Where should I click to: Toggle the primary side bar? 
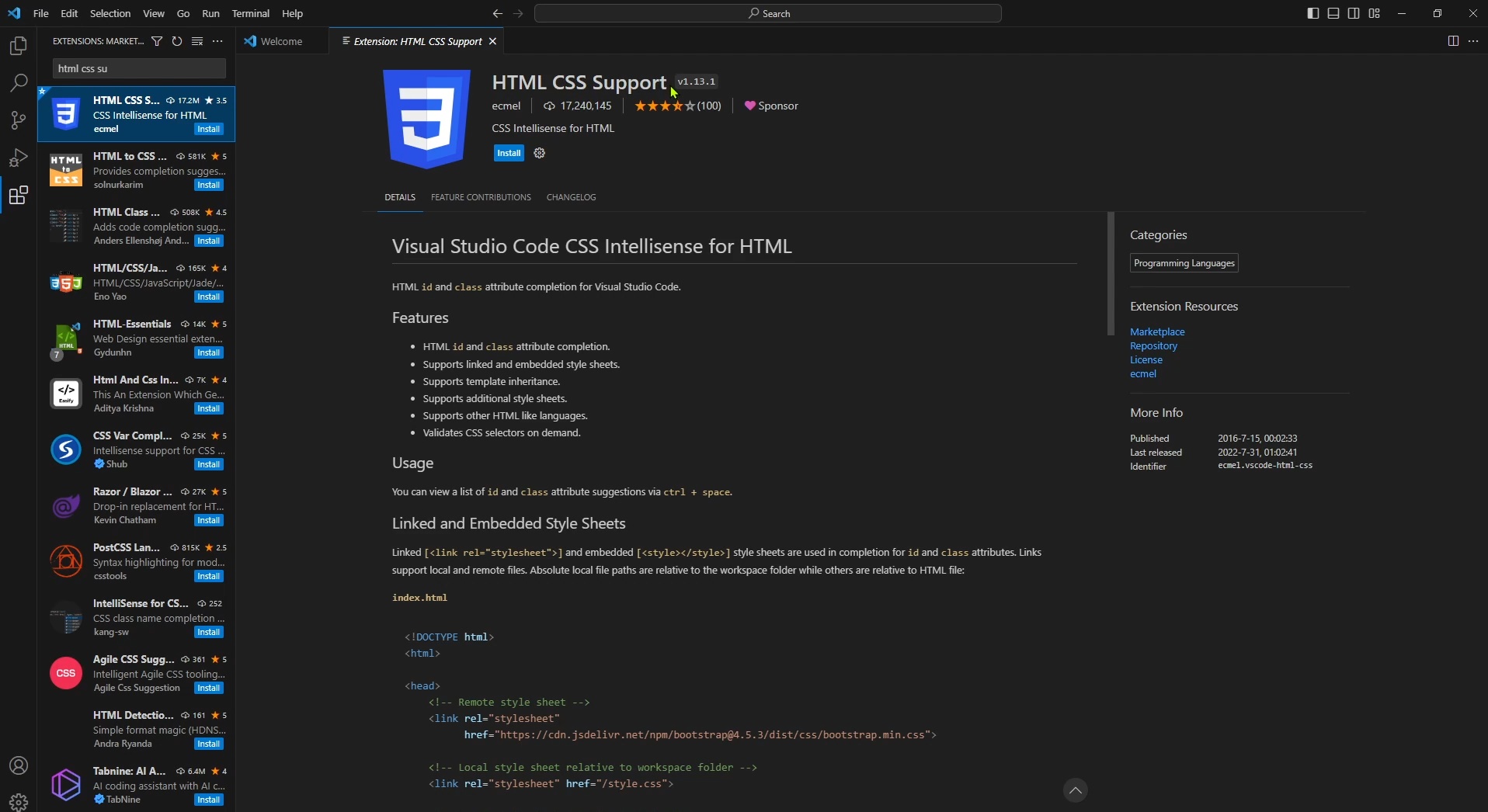(1313, 13)
